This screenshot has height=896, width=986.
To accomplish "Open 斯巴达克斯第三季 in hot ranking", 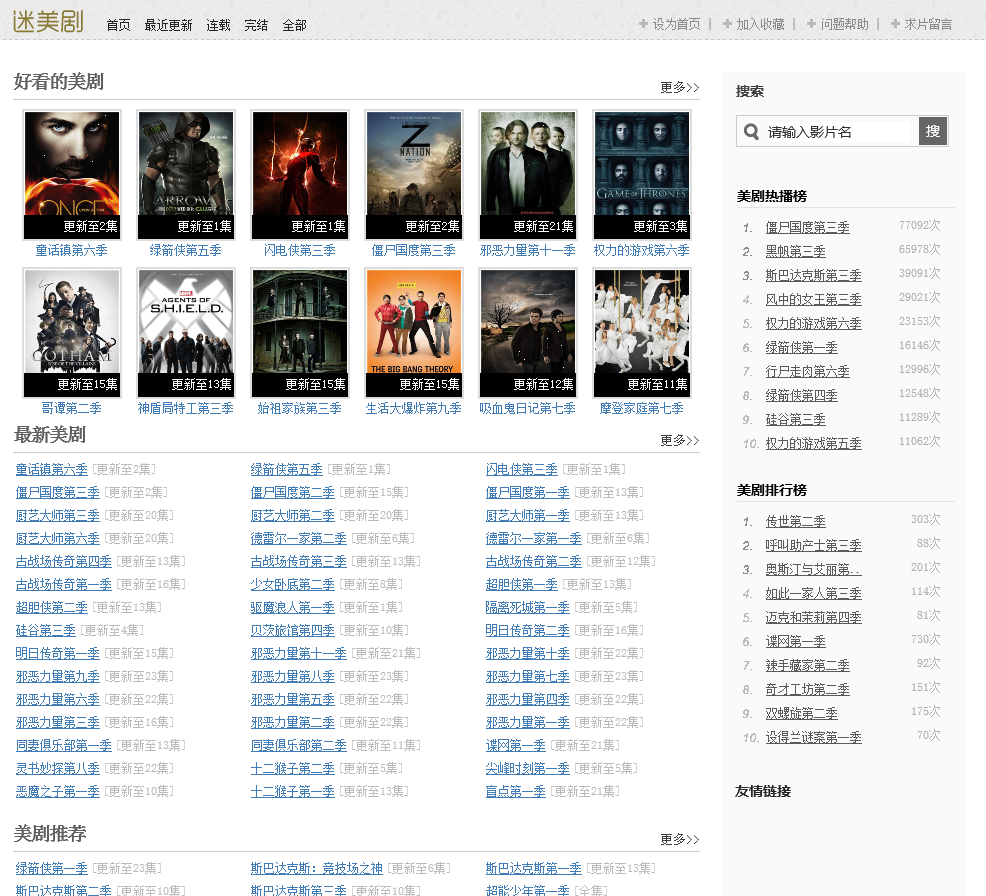I will click(814, 275).
